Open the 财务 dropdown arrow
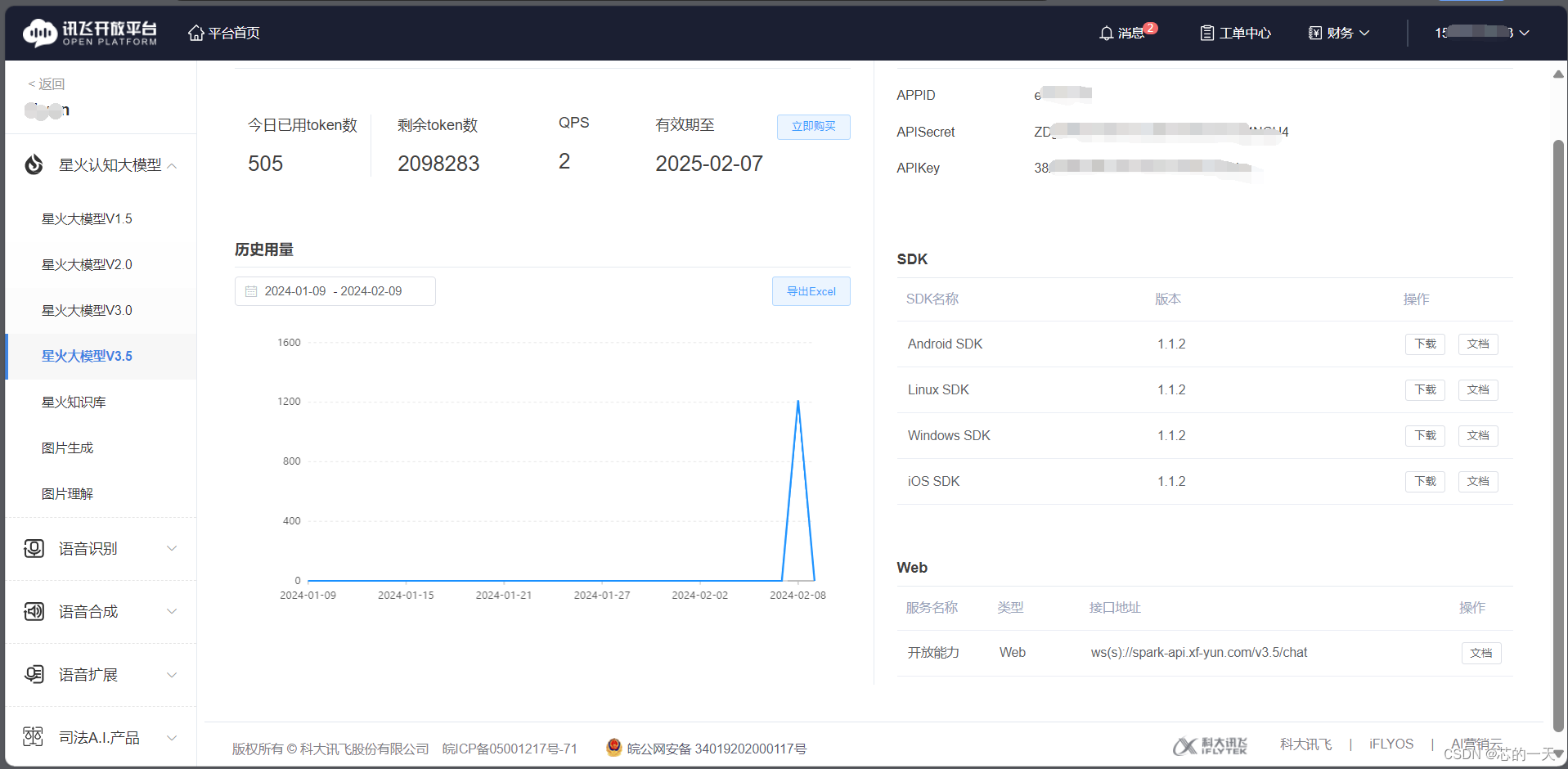1568x769 pixels. pyautogui.click(x=1364, y=33)
